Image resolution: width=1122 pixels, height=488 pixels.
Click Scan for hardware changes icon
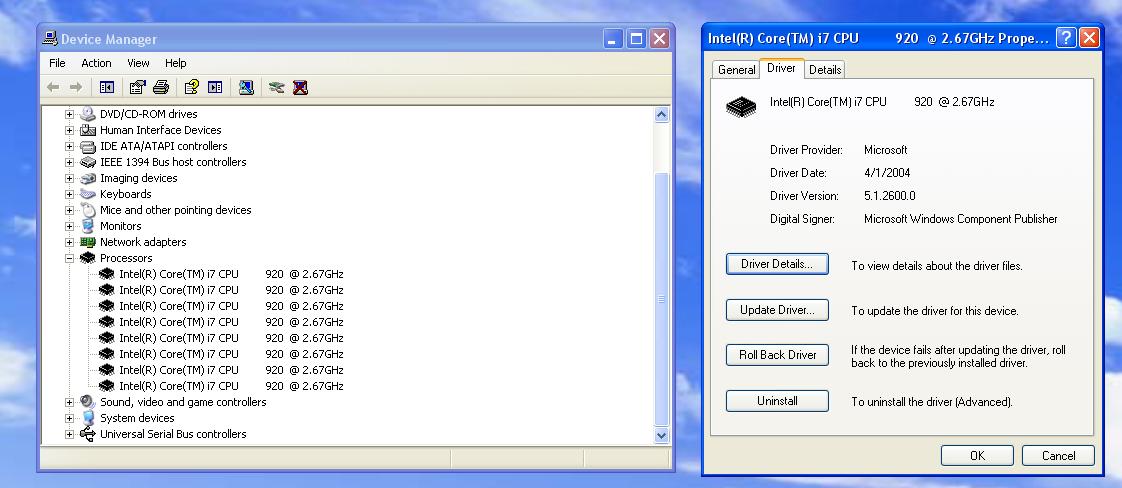pyautogui.click(x=246, y=88)
